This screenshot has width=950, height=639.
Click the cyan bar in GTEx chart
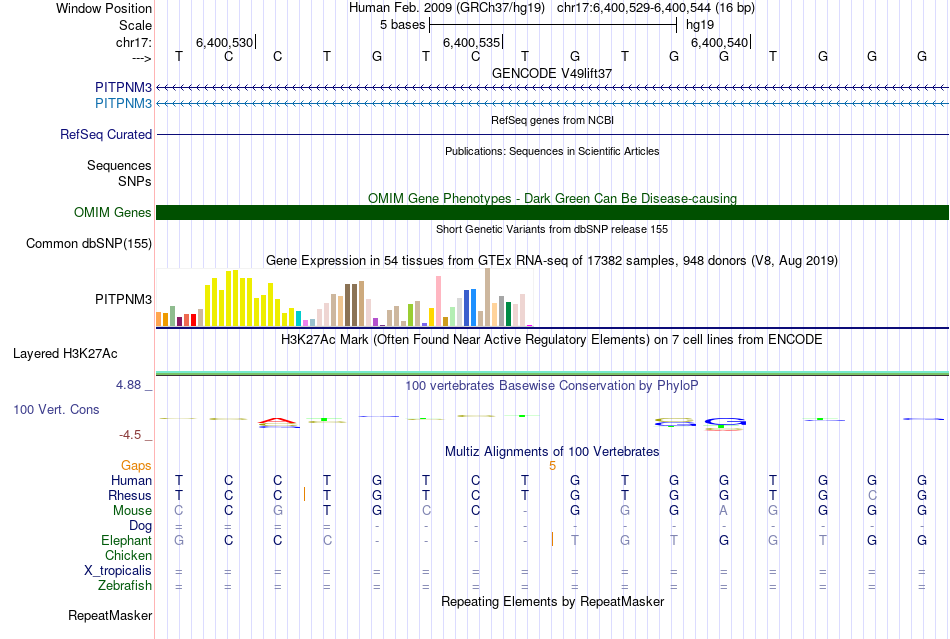point(299,319)
